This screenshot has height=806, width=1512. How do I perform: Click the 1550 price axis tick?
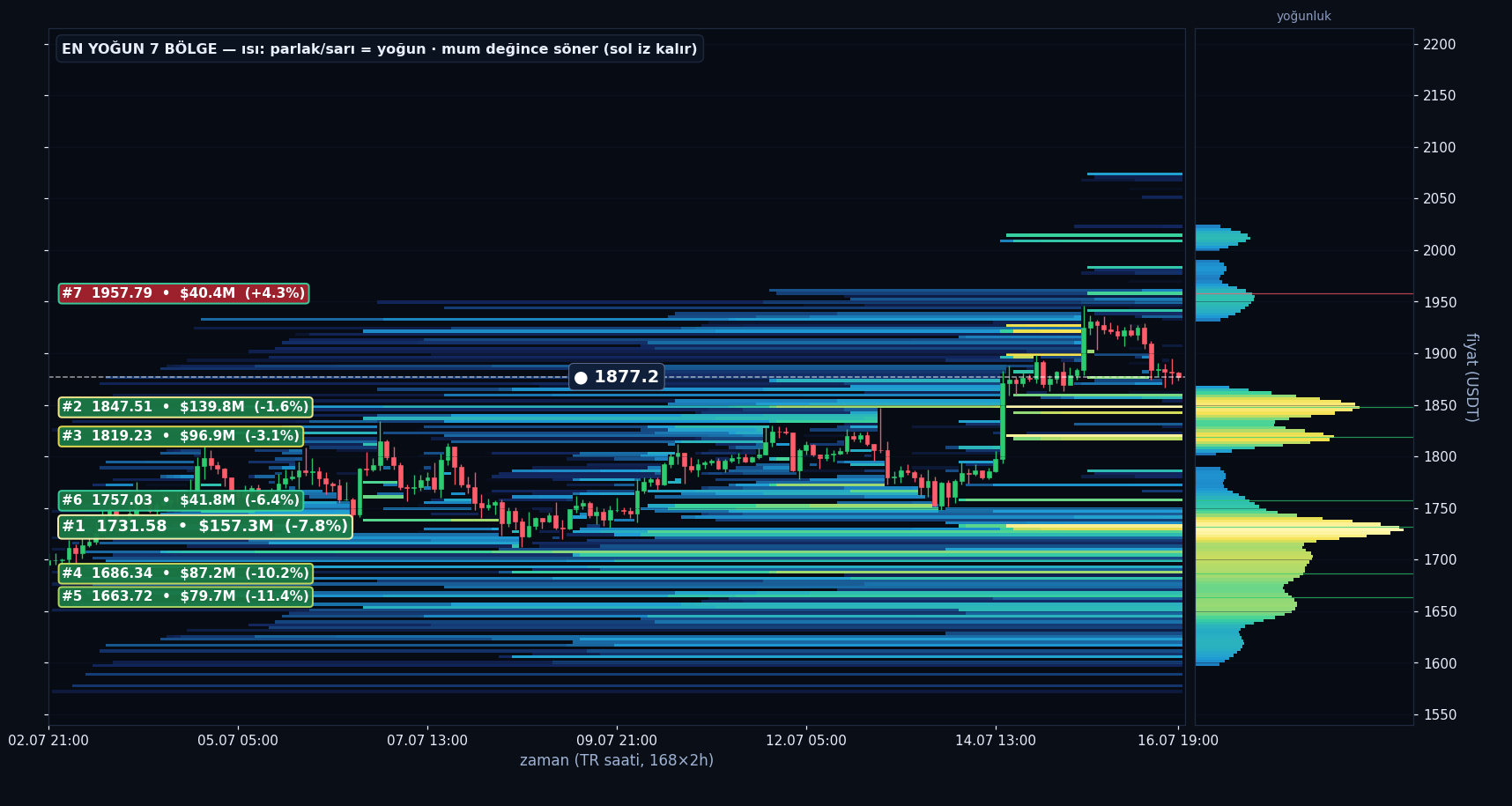pyautogui.click(x=1439, y=714)
